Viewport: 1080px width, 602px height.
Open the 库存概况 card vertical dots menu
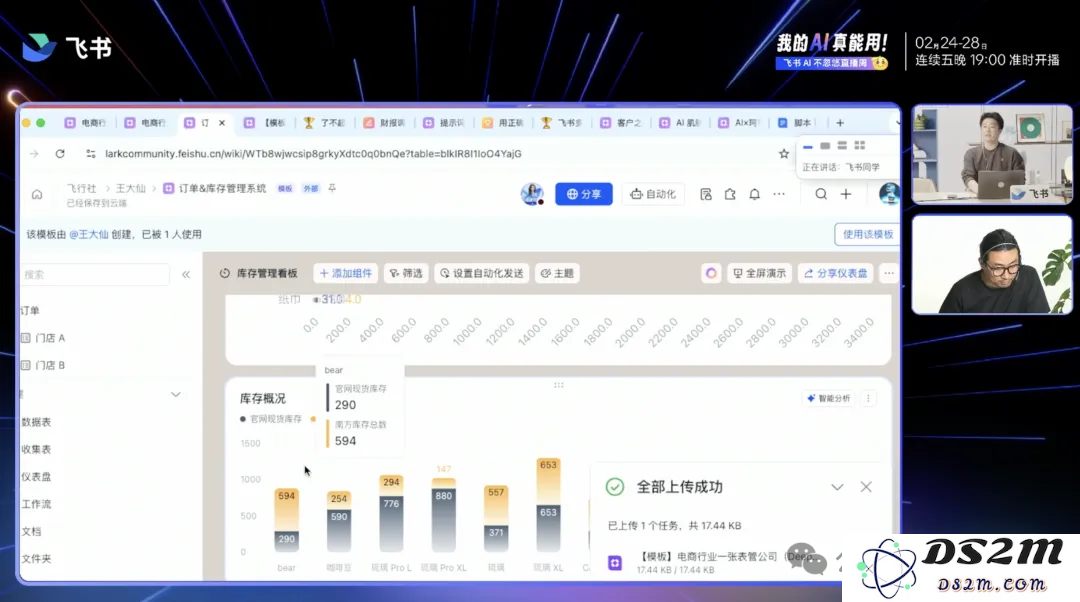click(869, 398)
